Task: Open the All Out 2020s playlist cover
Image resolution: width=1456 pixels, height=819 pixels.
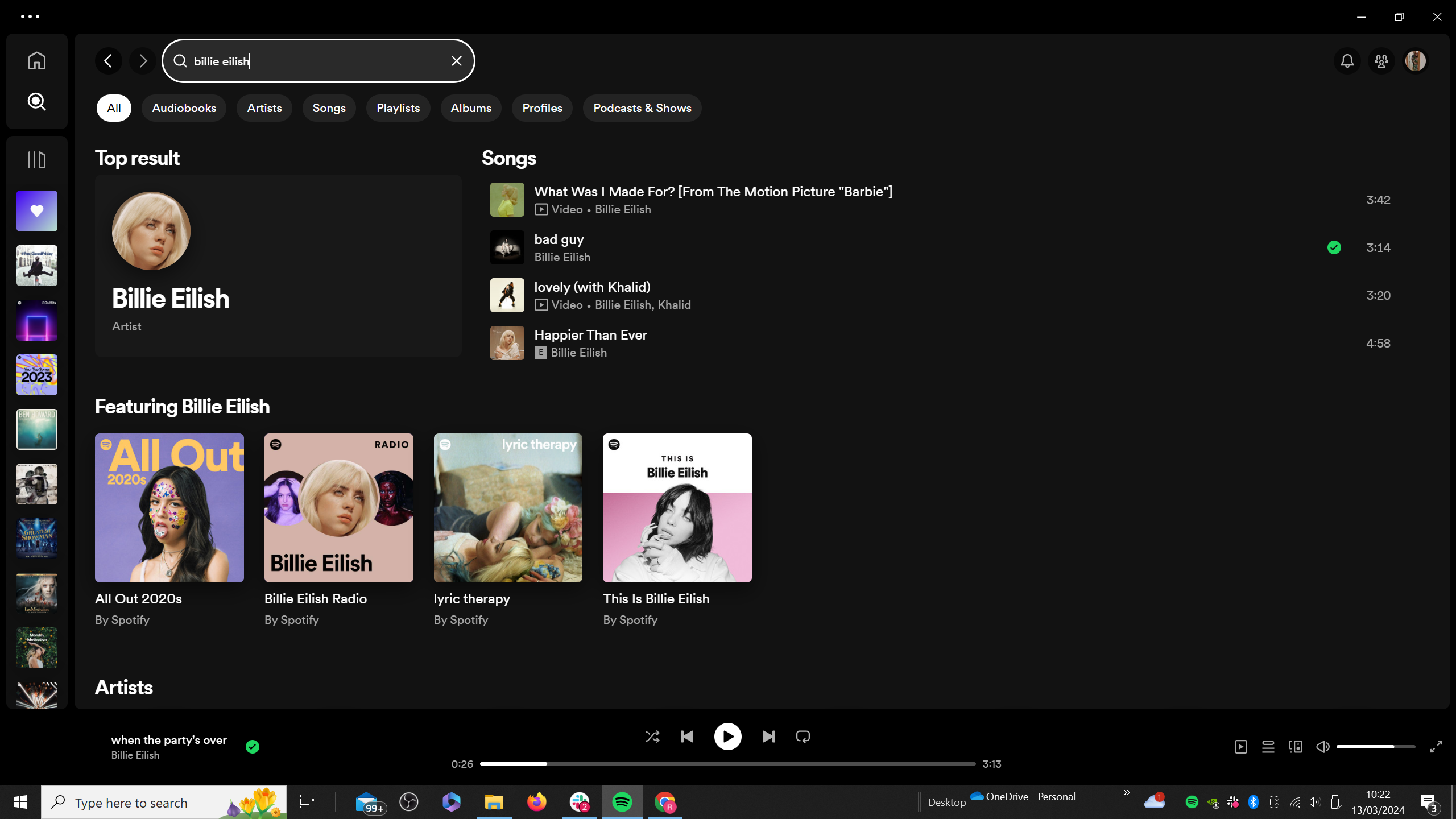Action: pos(169,508)
